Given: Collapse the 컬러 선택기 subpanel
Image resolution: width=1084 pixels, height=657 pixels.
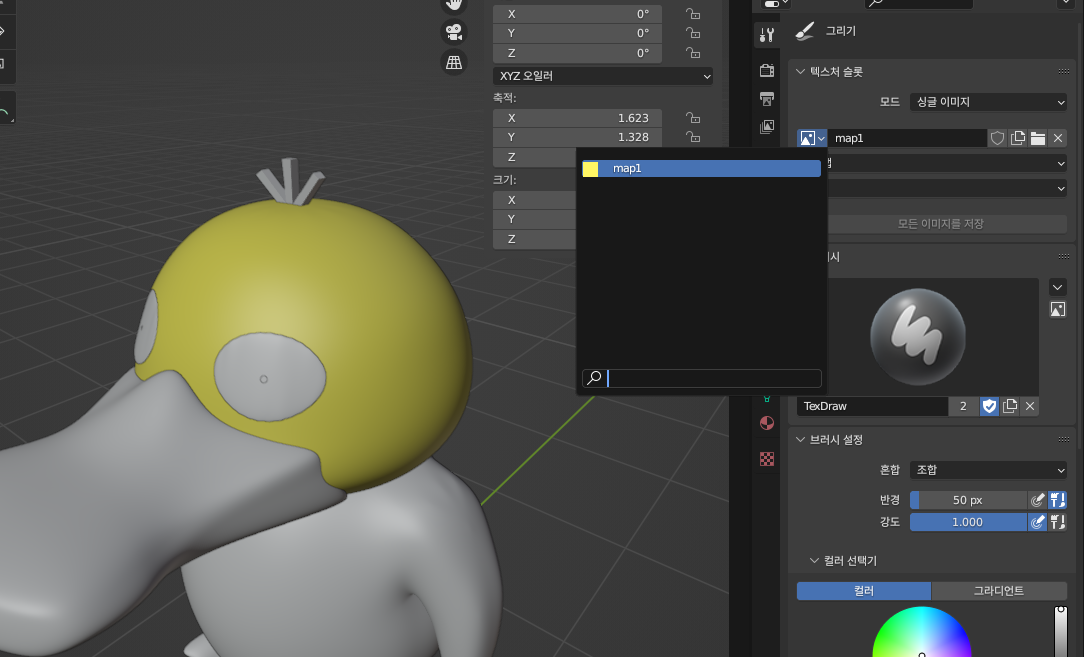Looking at the screenshot, I should (814, 561).
